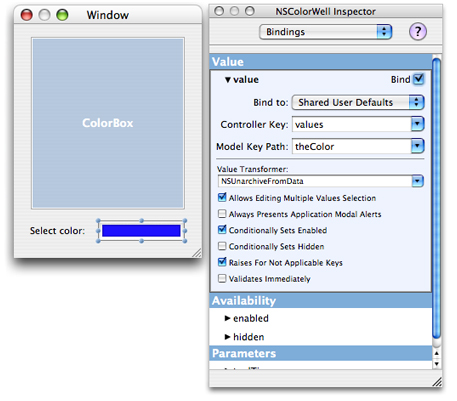Click the Model Key Path field theColor
The height and width of the screenshot is (401, 457).
point(352,146)
